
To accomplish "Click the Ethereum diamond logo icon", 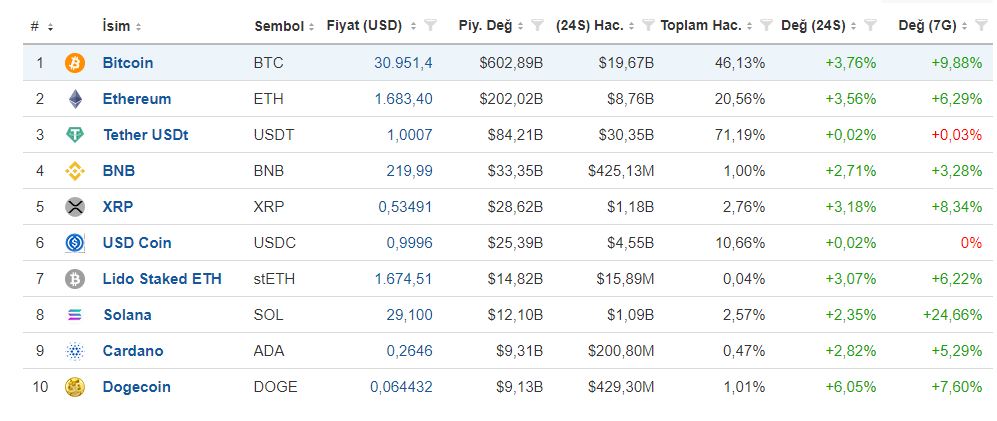I will coord(75,99).
